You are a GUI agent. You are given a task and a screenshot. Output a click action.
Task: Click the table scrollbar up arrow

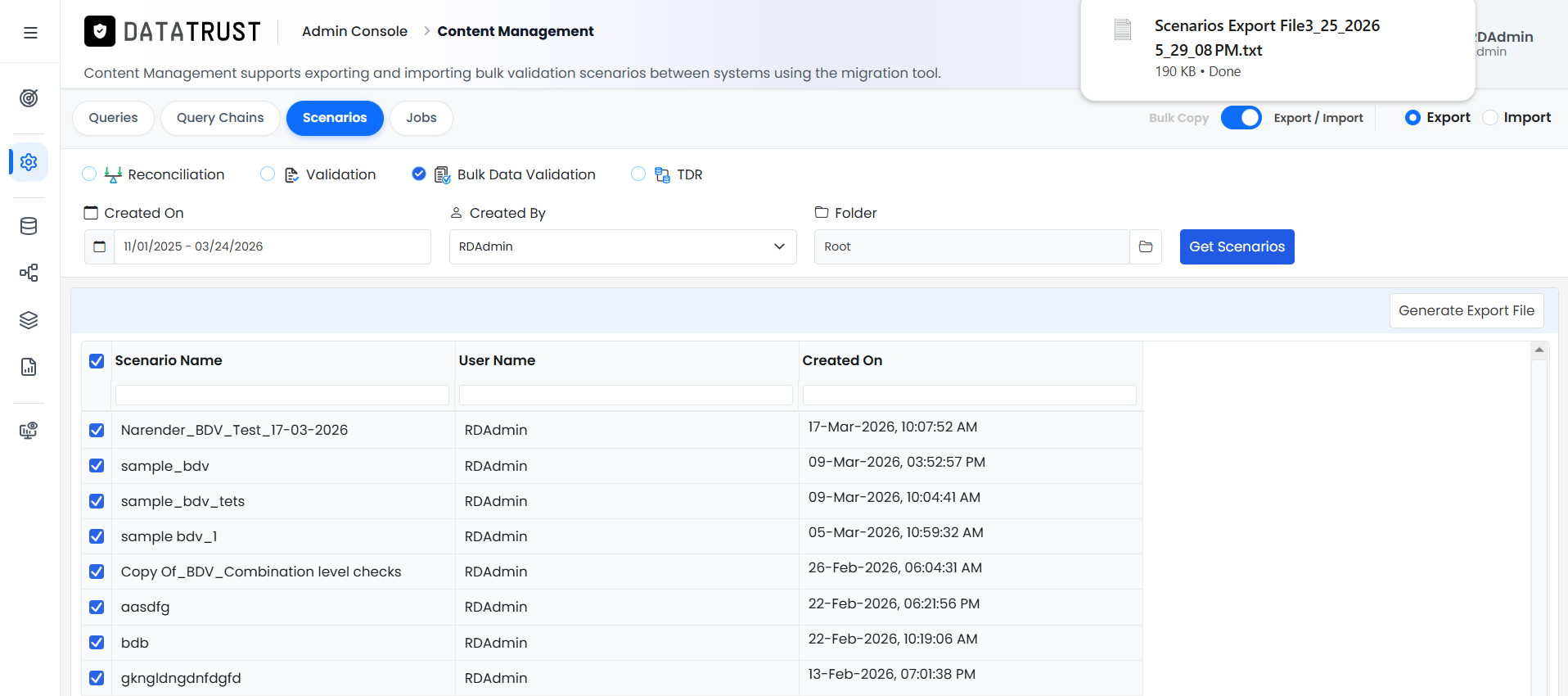coord(1539,350)
